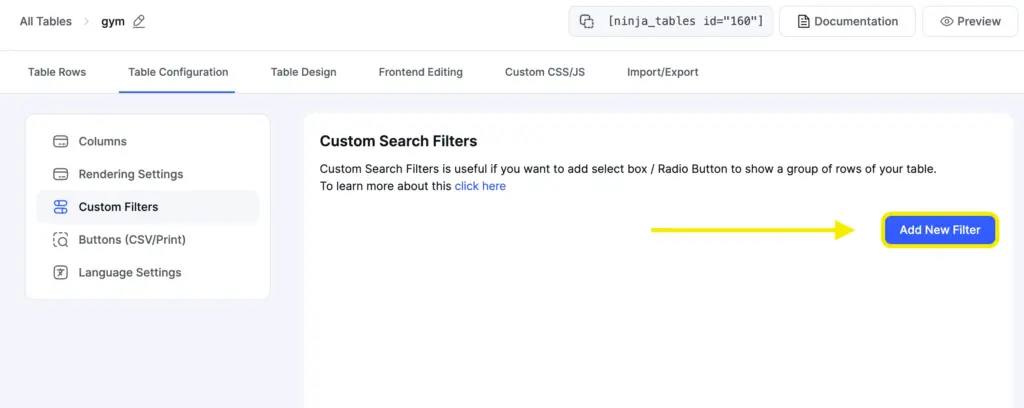Add a new filter
Image resolution: width=1024 pixels, height=408 pixels.
940,230
